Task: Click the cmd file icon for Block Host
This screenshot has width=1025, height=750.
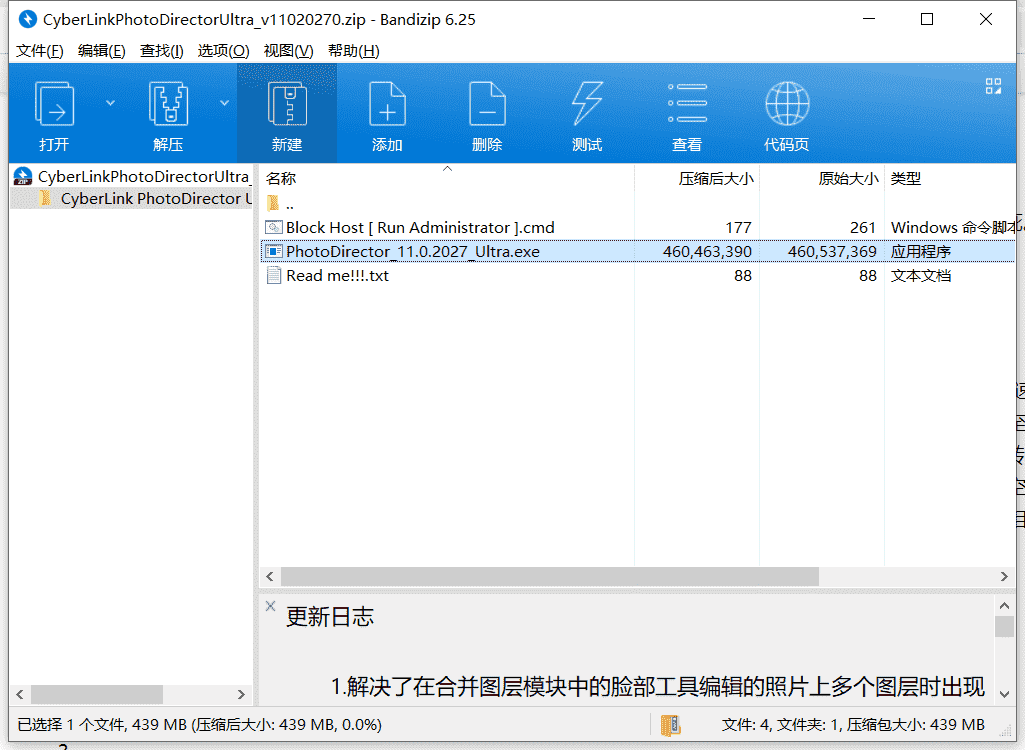Action: click(x=273, y=228)
